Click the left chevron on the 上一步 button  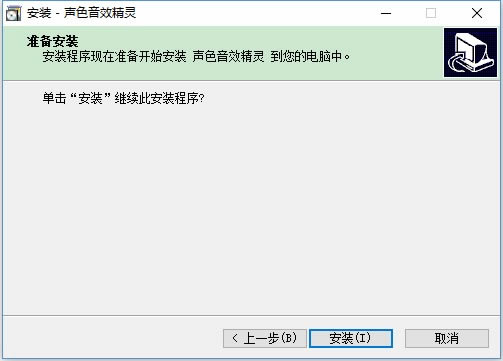235,338
